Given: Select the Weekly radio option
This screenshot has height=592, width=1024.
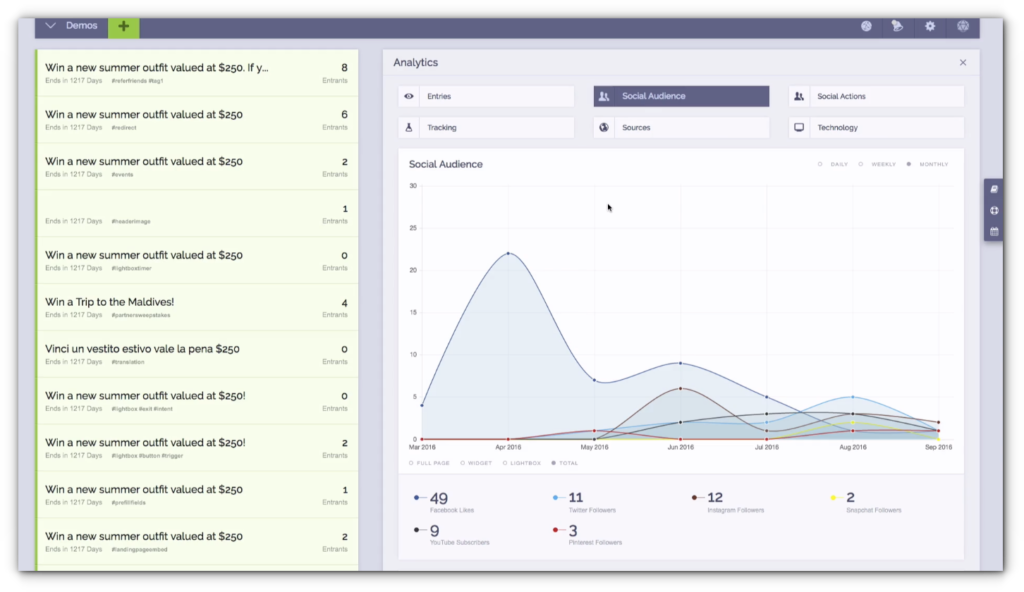Looking at the screenshot, I should tap(861, 164).
